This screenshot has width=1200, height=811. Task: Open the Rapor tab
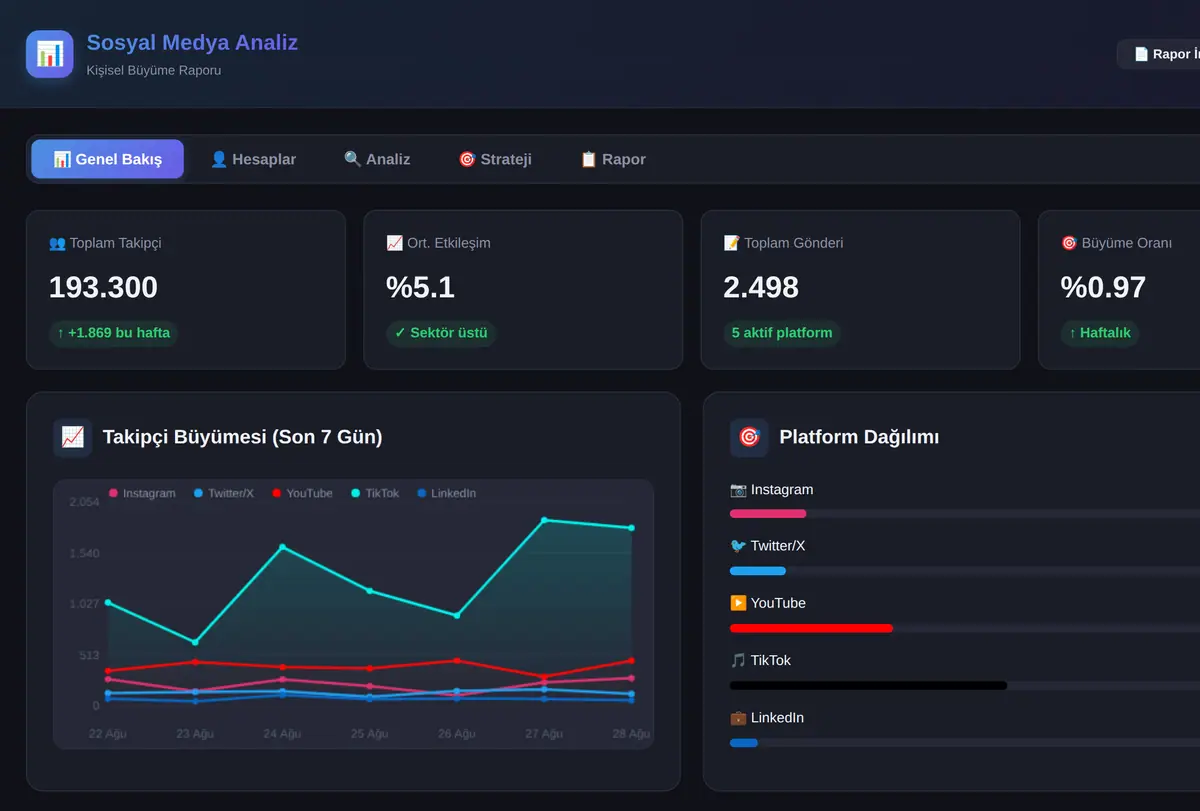613,159
